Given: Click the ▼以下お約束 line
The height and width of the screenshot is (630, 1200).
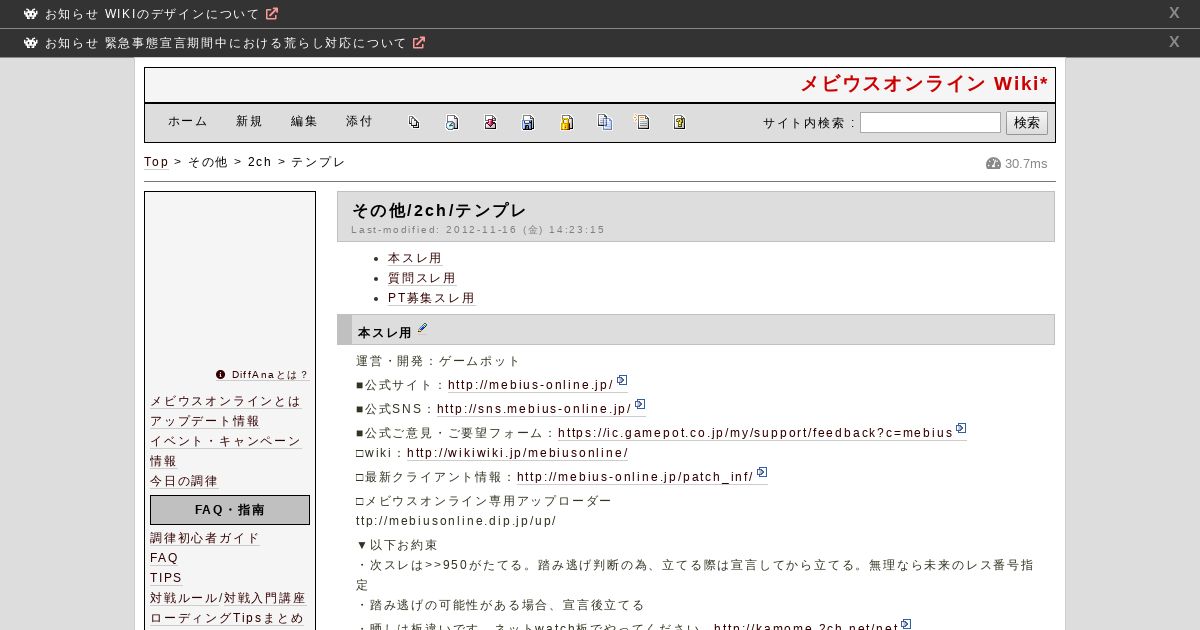Looking at the screenshot, I should click(397, 545).
